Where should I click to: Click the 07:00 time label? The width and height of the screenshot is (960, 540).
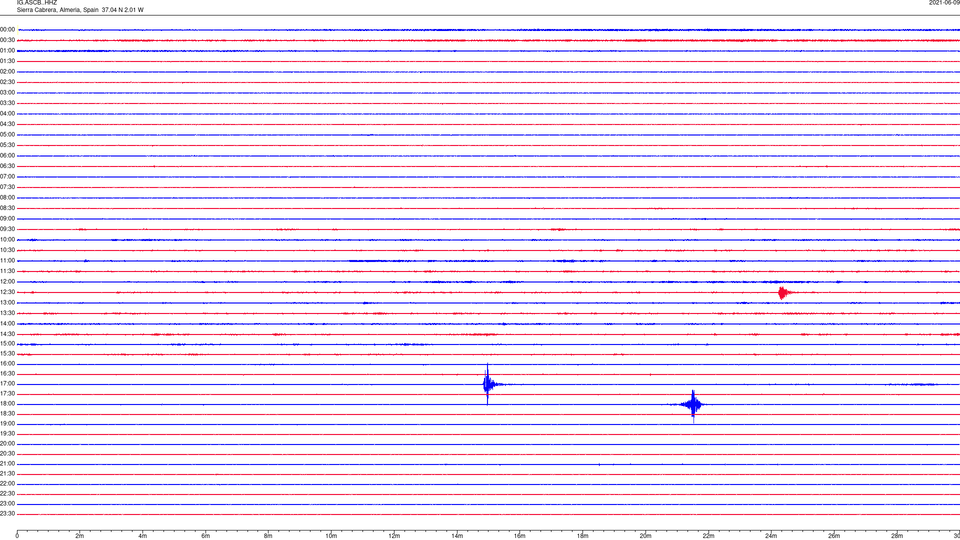coord(7,176)
